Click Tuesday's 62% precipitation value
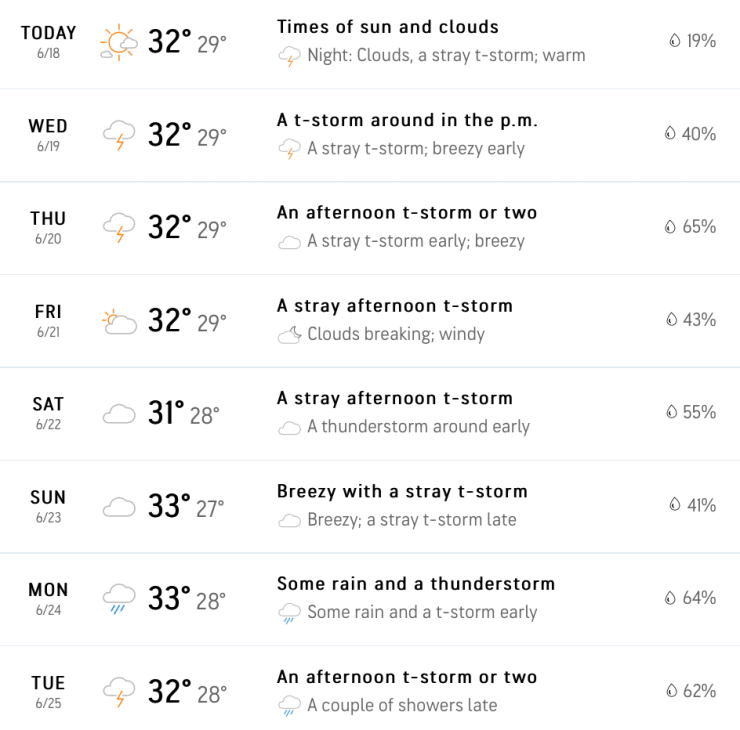Screen dimensions: 740x730 tap(699, 691)
